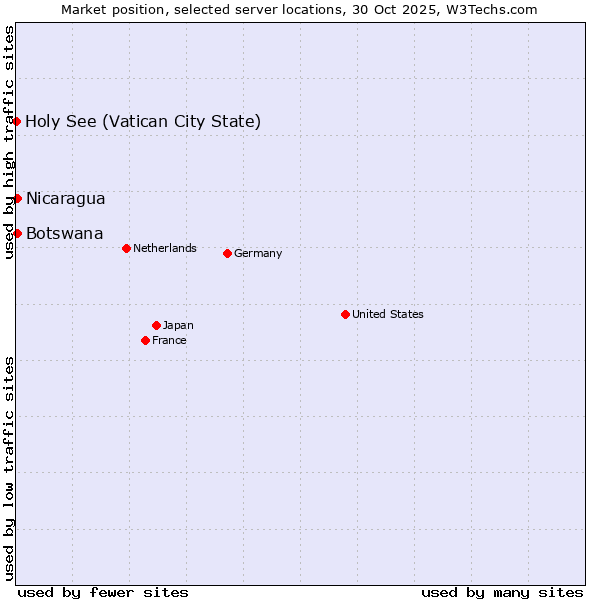Image resolution: width=600 pixels, height=600 pixels.
Task: Click the Nicaragua text label
Action: 65,199
